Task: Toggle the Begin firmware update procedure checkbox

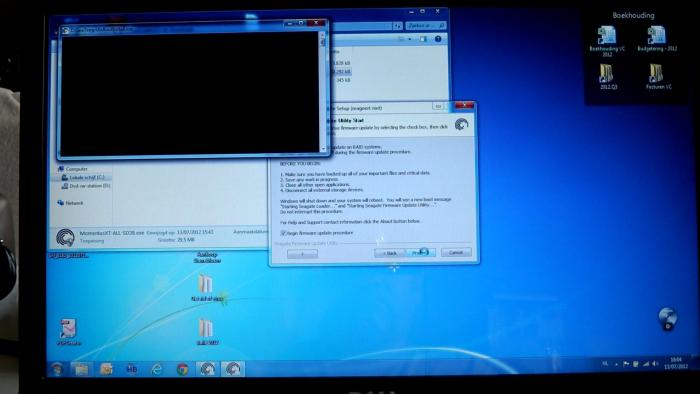Action: pos(283,233)
